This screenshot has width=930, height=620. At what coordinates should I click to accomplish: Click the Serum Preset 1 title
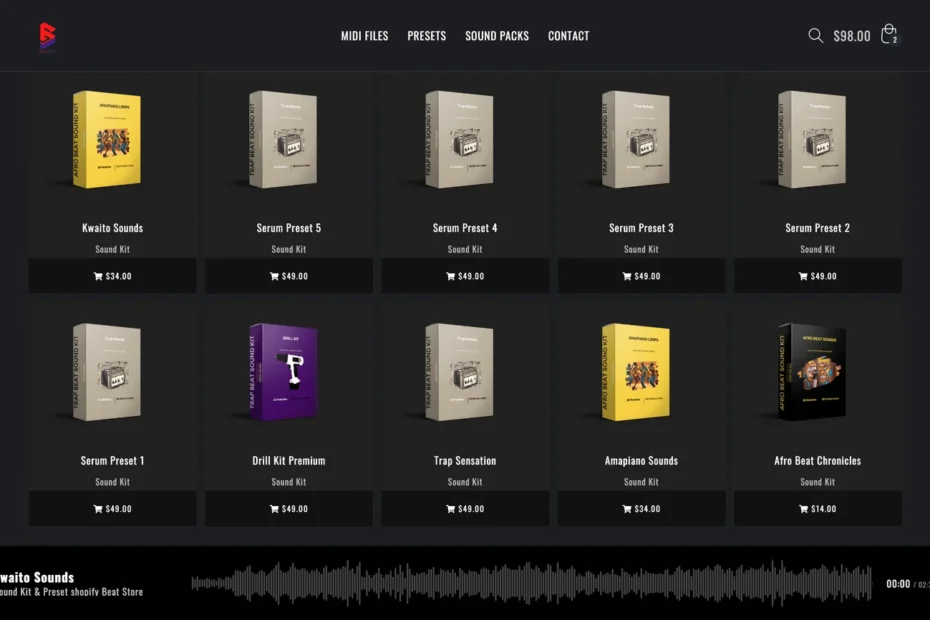[x=112, y=461]
